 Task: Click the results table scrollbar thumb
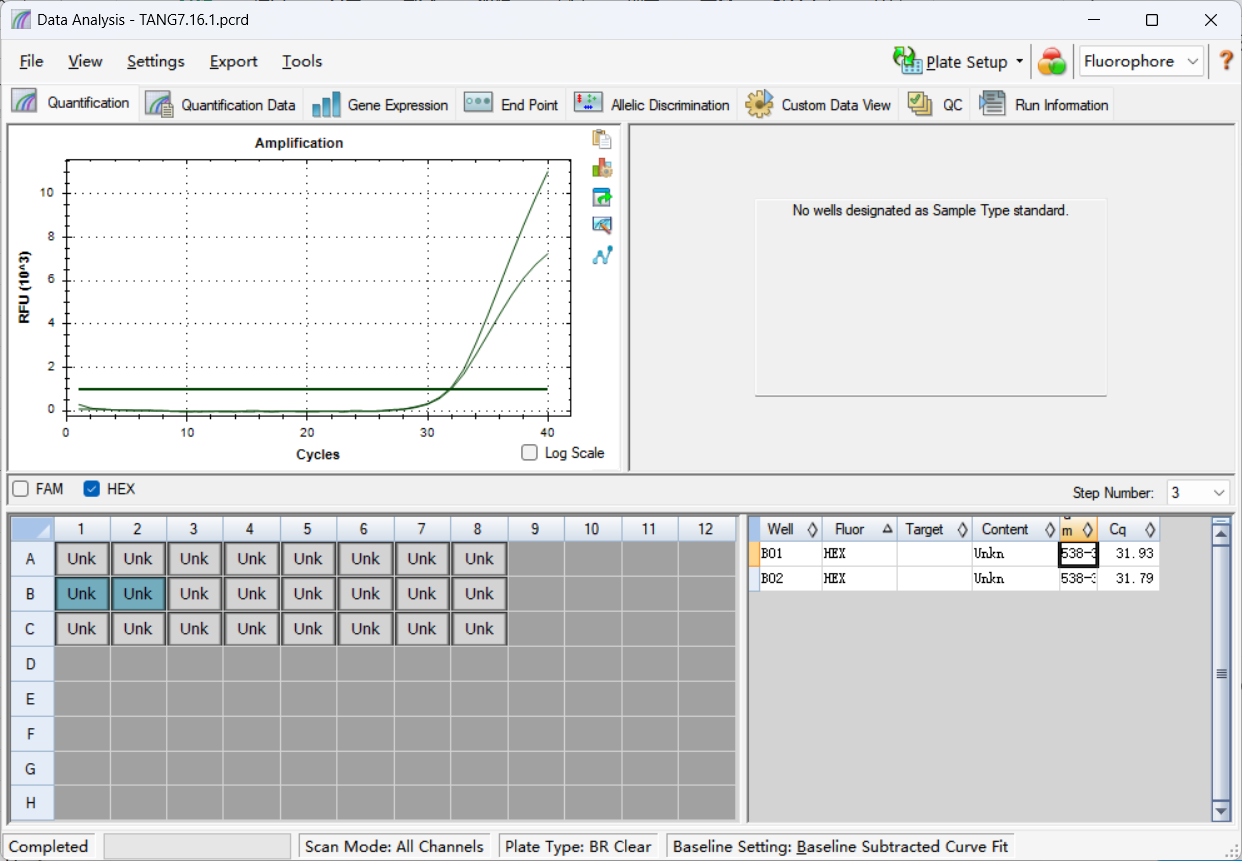tap(1220, 673)
